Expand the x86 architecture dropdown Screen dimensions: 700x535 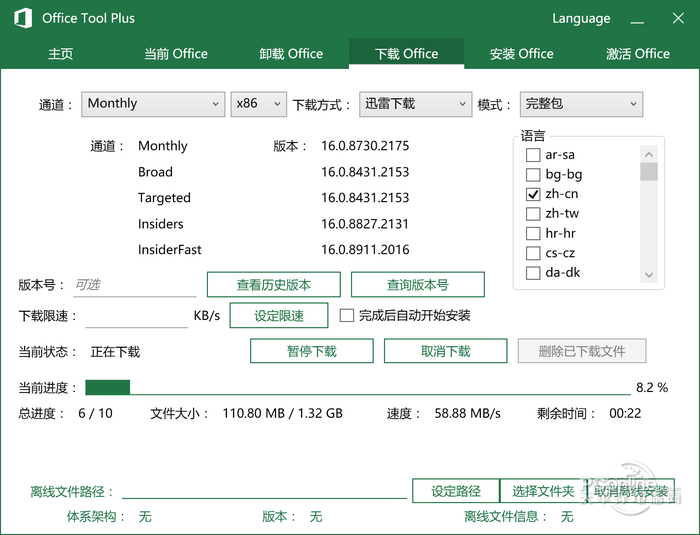257,104
